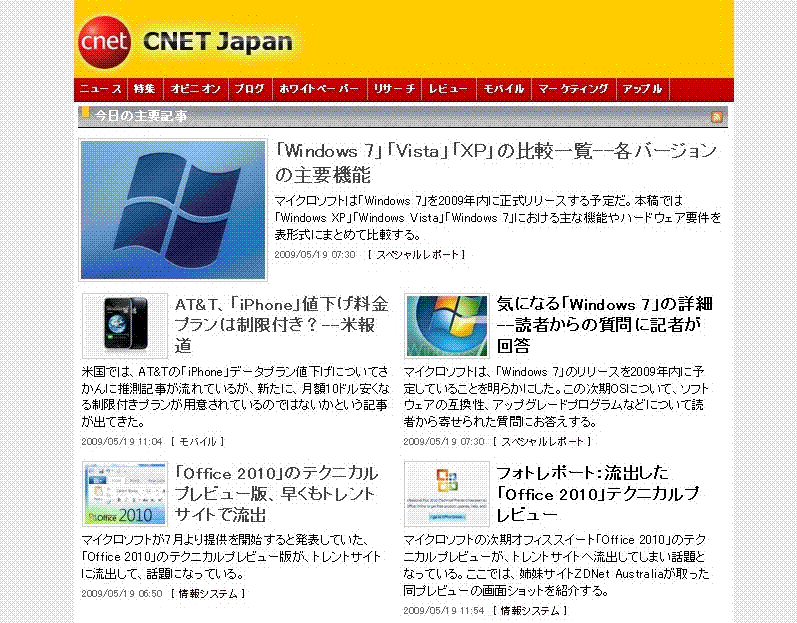Open the Office 2010 screenshot thumbnail

[x=125, y=494]
